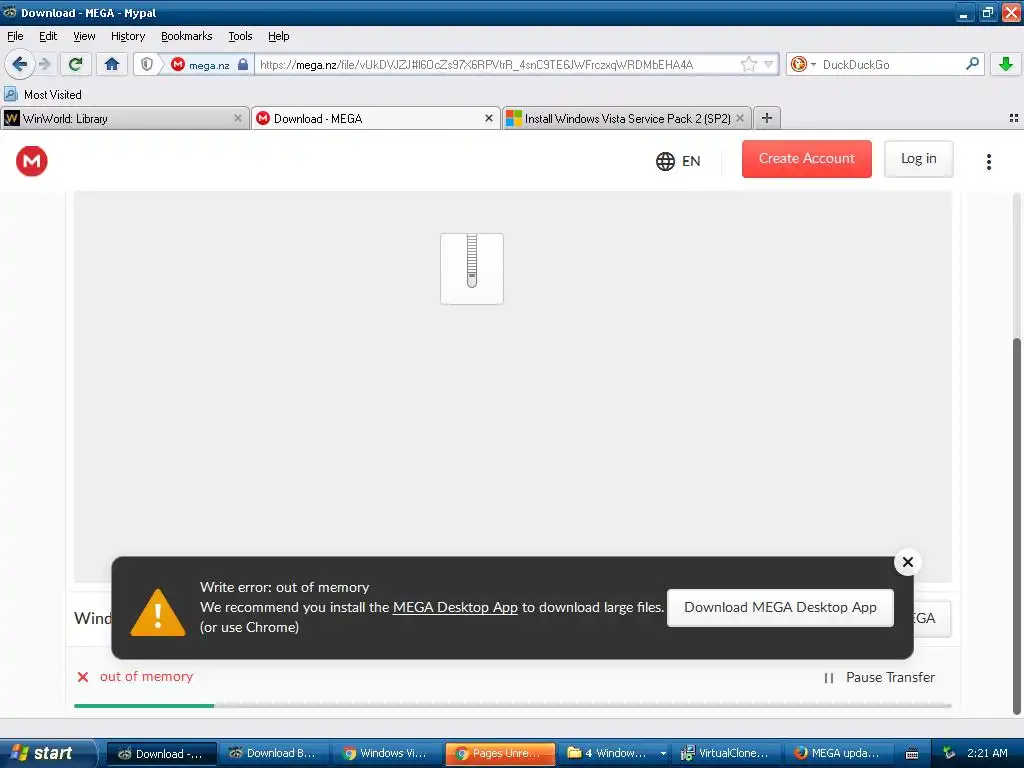Viewport: 1024px width, 768px height.
Task: Open the EN language selector
Action: [678, 161]
